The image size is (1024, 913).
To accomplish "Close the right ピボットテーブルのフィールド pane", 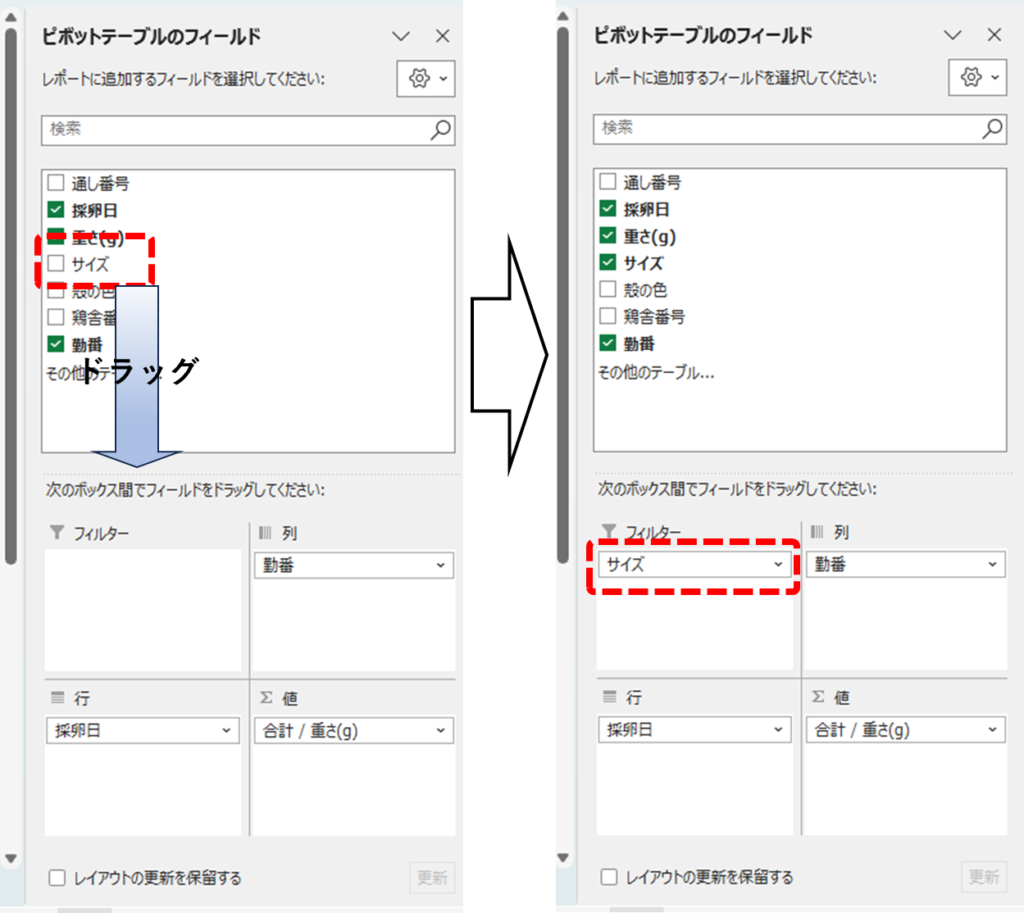I will (994, 35).
